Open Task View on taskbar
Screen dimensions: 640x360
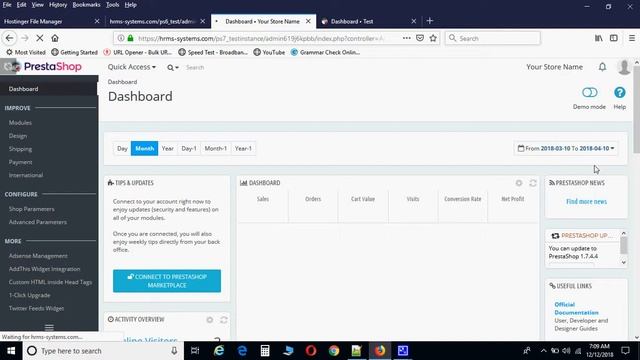(x=195, y=351)
